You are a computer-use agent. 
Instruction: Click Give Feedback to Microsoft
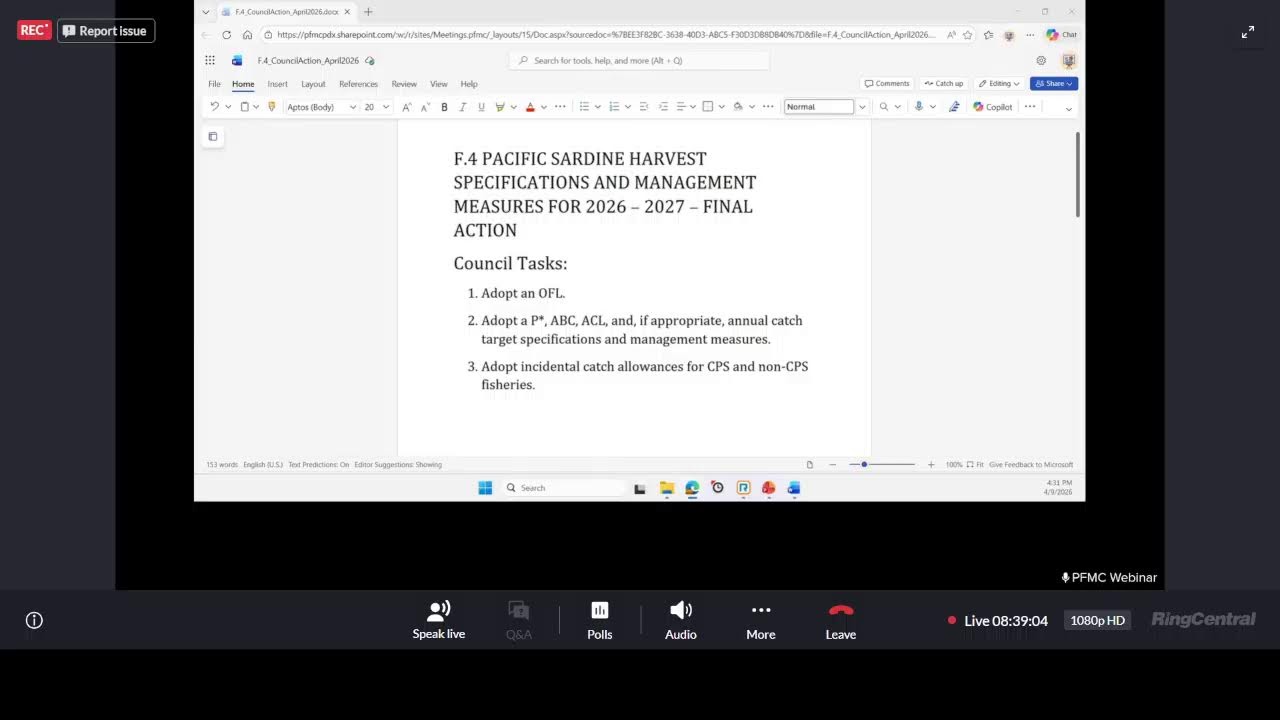[1031, 464]
